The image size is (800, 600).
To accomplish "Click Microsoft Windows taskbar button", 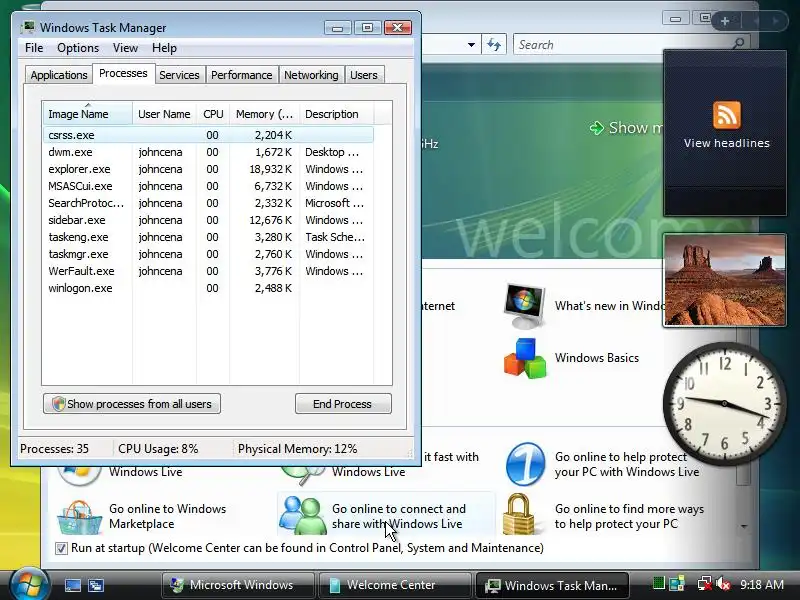I will pyautogui.click(x=237, y=585).
